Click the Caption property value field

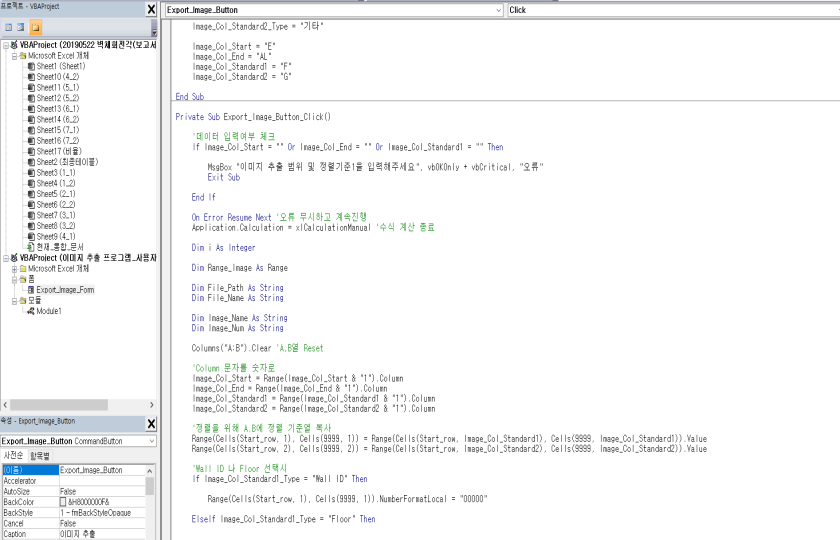100,535
